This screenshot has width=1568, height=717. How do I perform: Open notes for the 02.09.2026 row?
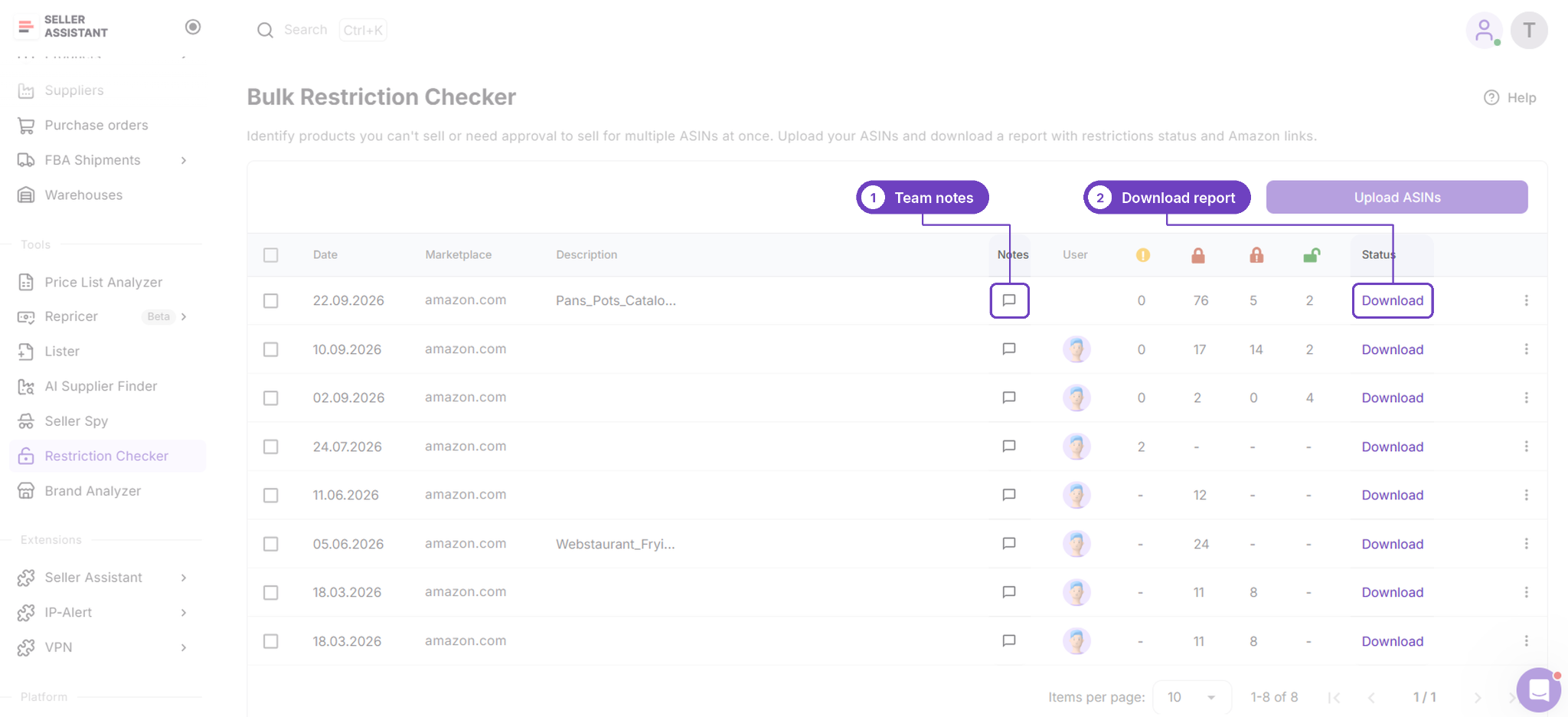pyautogui.click(x=1009, y=398)
